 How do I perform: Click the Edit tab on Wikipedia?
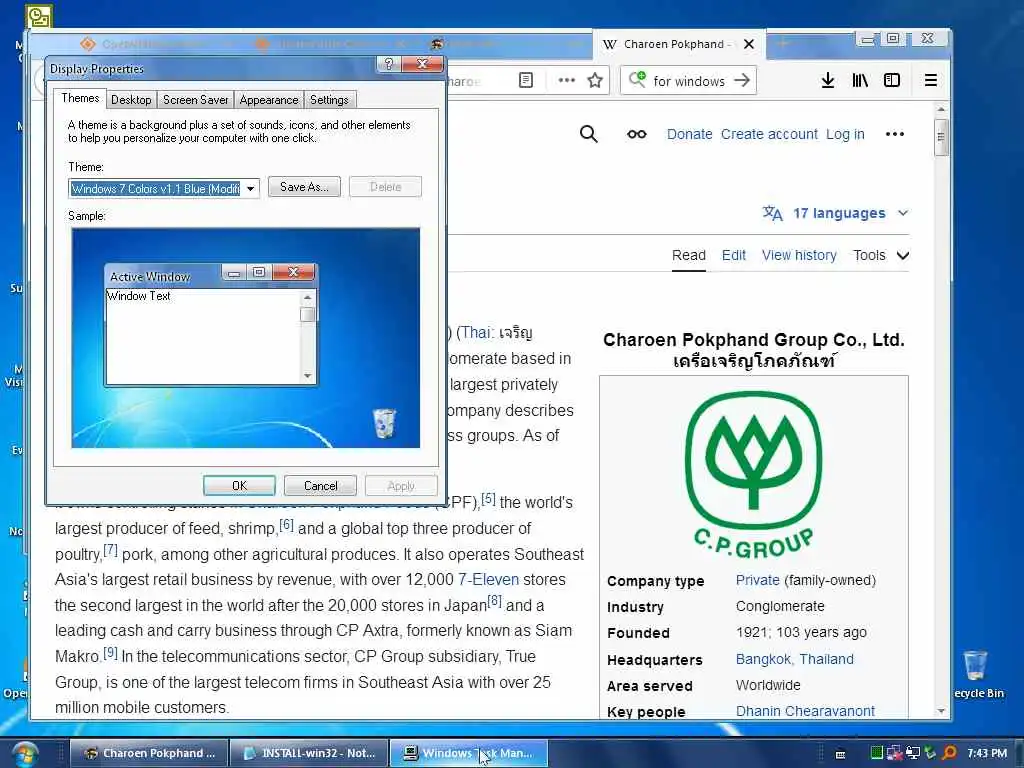pyautogui.click(x=733, y=255)
